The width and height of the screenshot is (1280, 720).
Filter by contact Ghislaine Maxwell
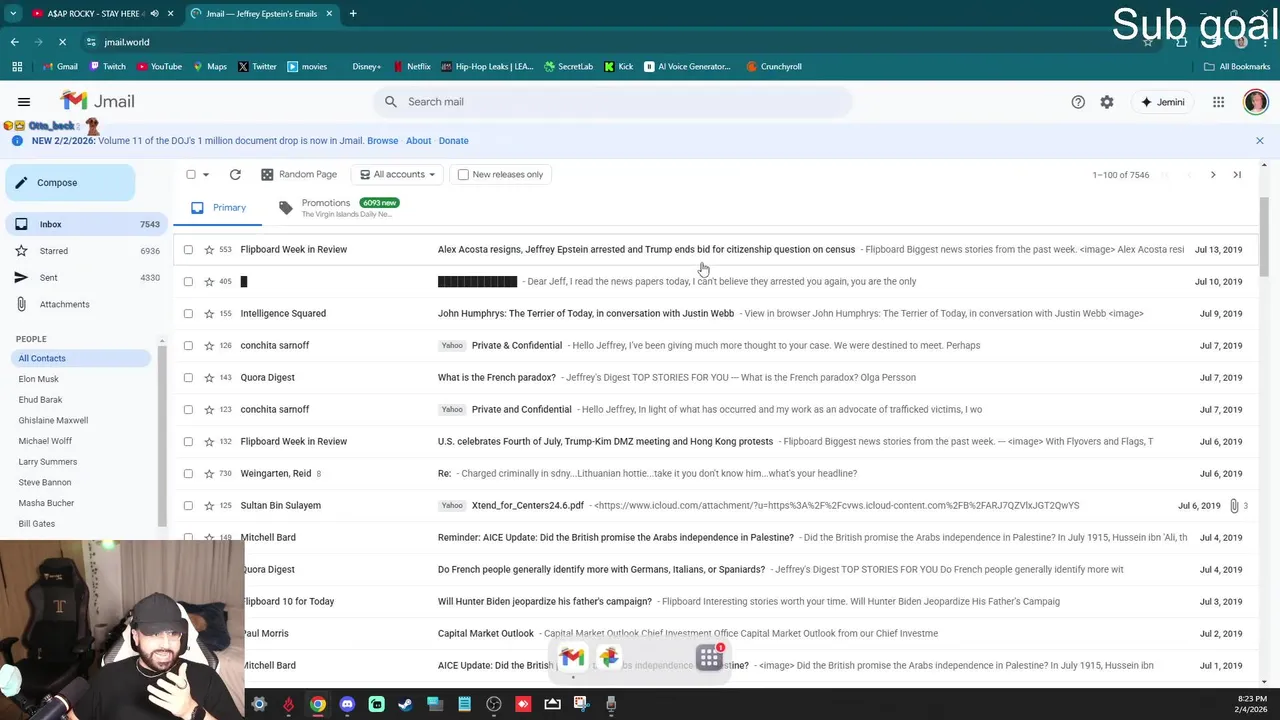pyautogui.click(x=53, y=421)
